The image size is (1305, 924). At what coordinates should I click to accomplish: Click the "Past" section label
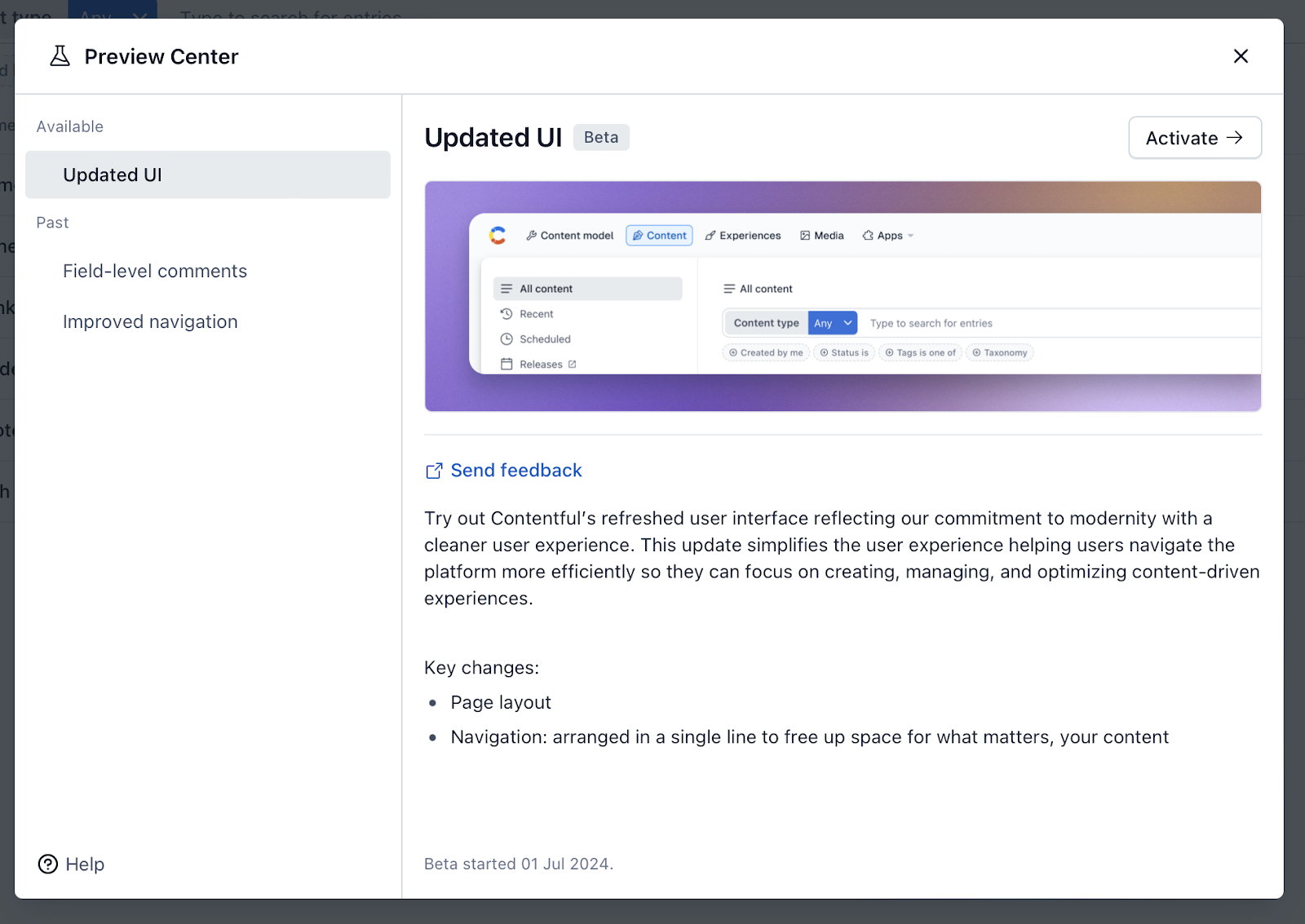(52, 223)
